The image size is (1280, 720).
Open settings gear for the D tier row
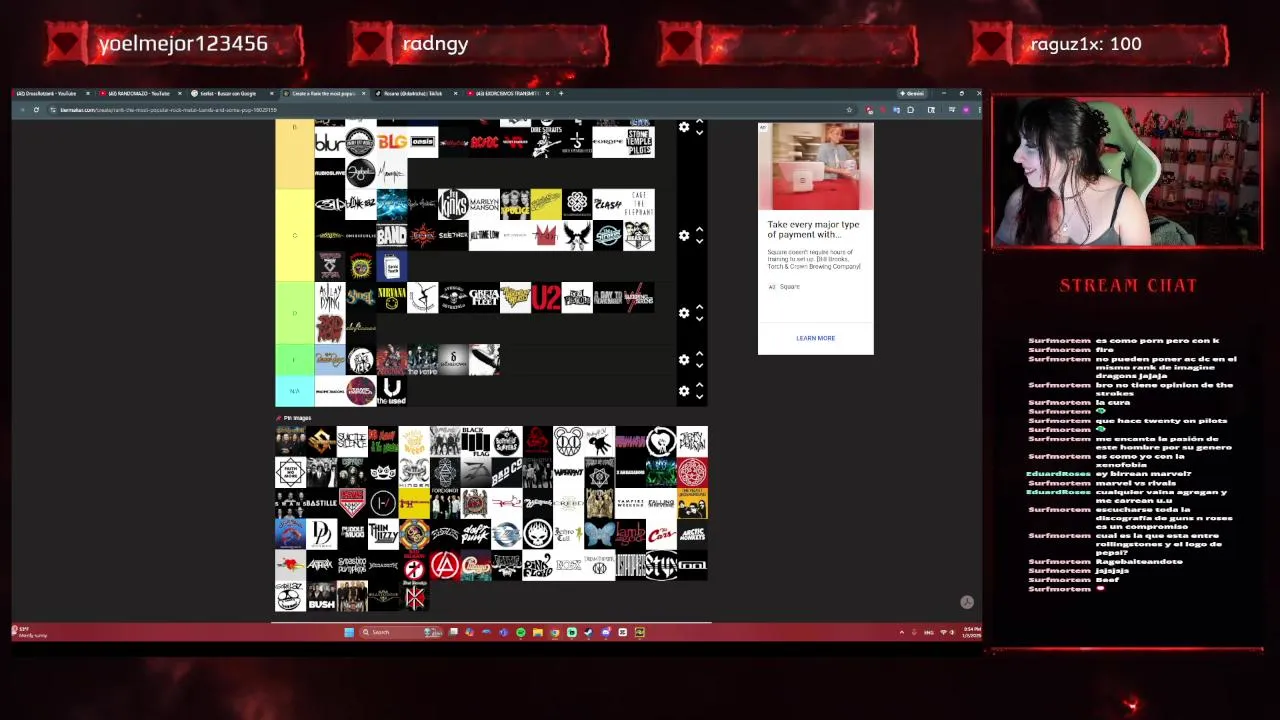[x=684, y=313]
